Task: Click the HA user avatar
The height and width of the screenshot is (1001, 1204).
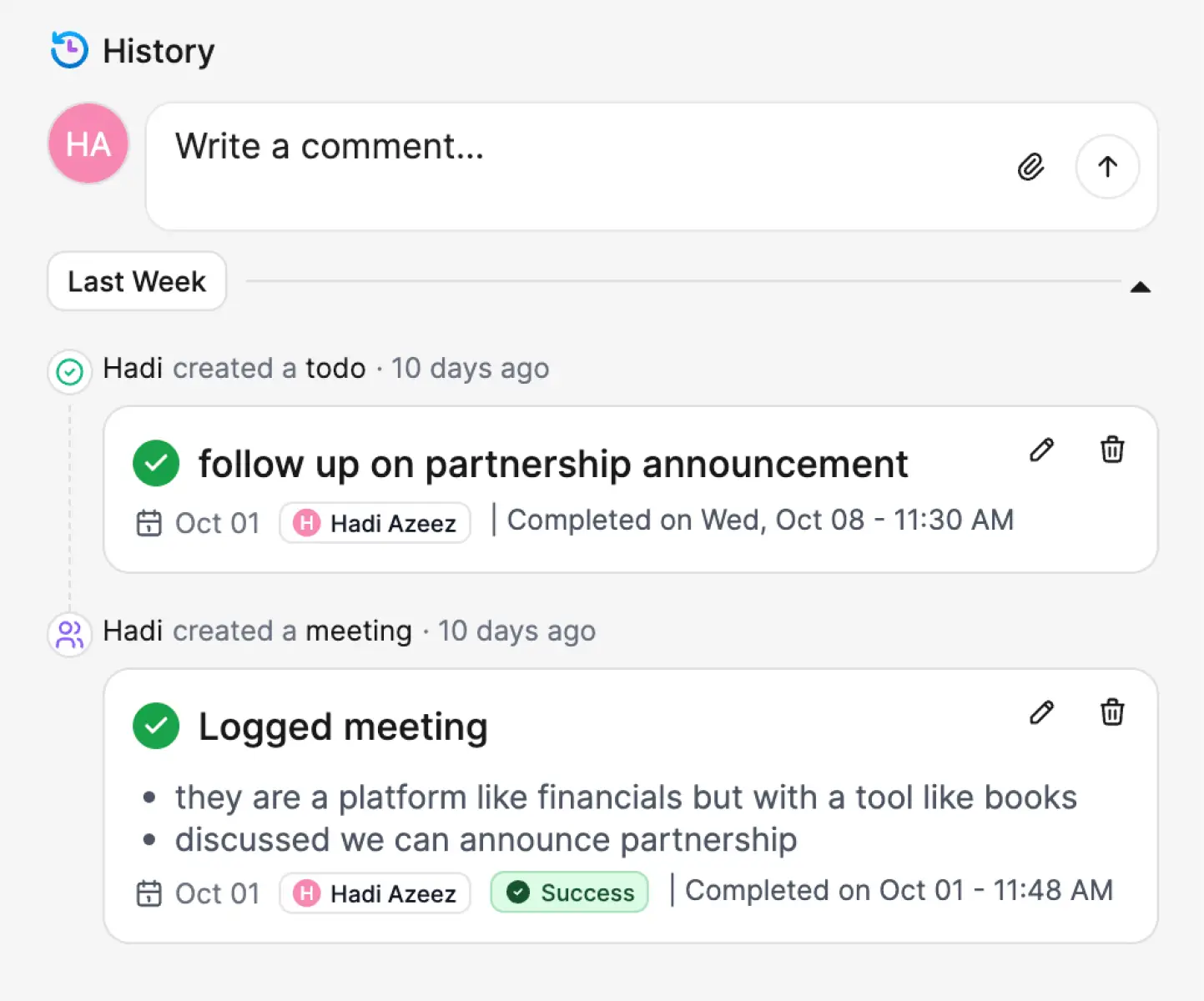Action: coord(88,143)
